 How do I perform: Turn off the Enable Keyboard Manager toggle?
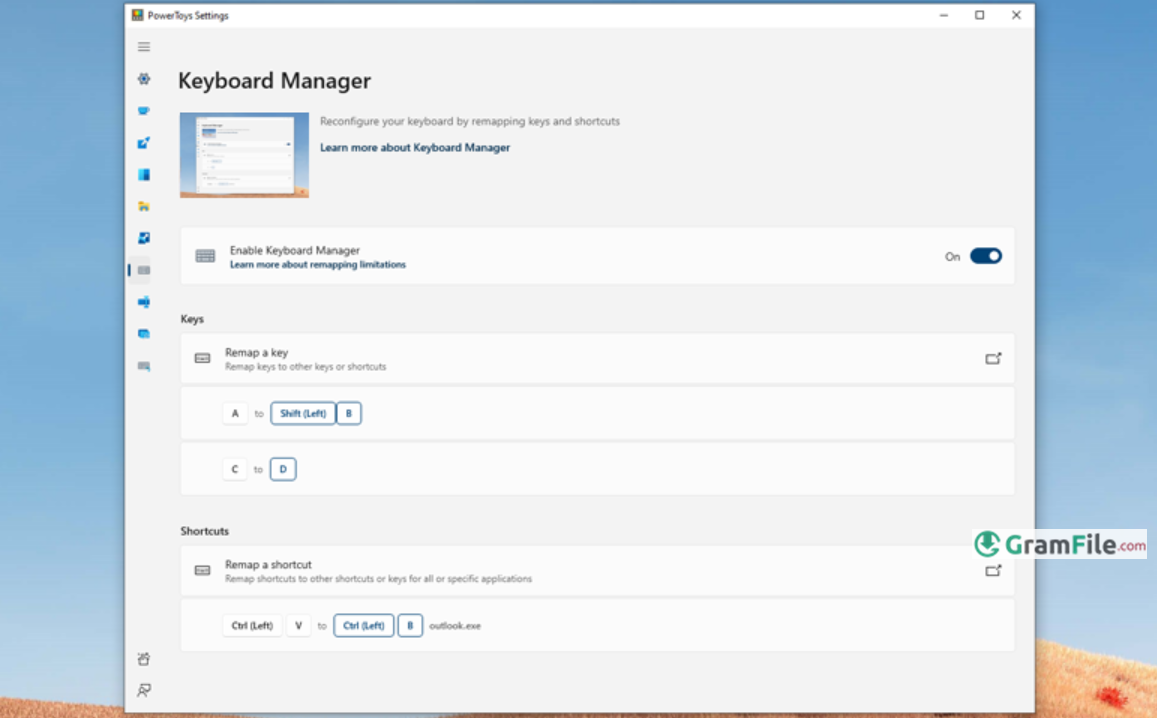986,256
